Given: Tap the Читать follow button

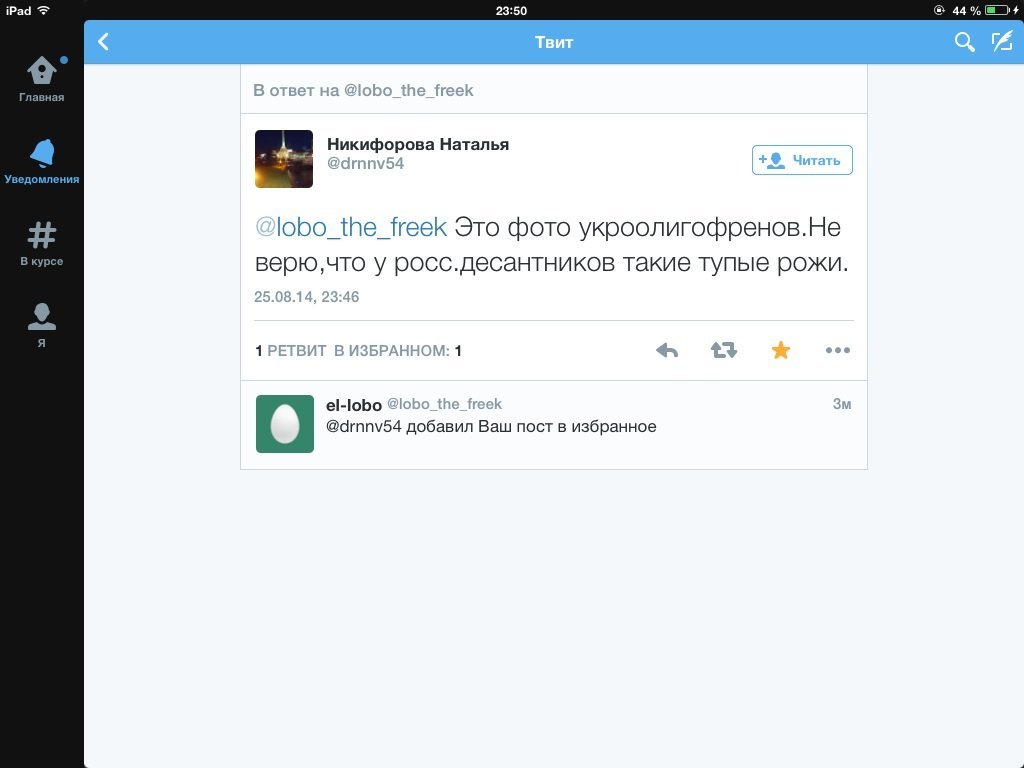Looking at the screenshot, I should pyautogui.click(x=802, y=160).
